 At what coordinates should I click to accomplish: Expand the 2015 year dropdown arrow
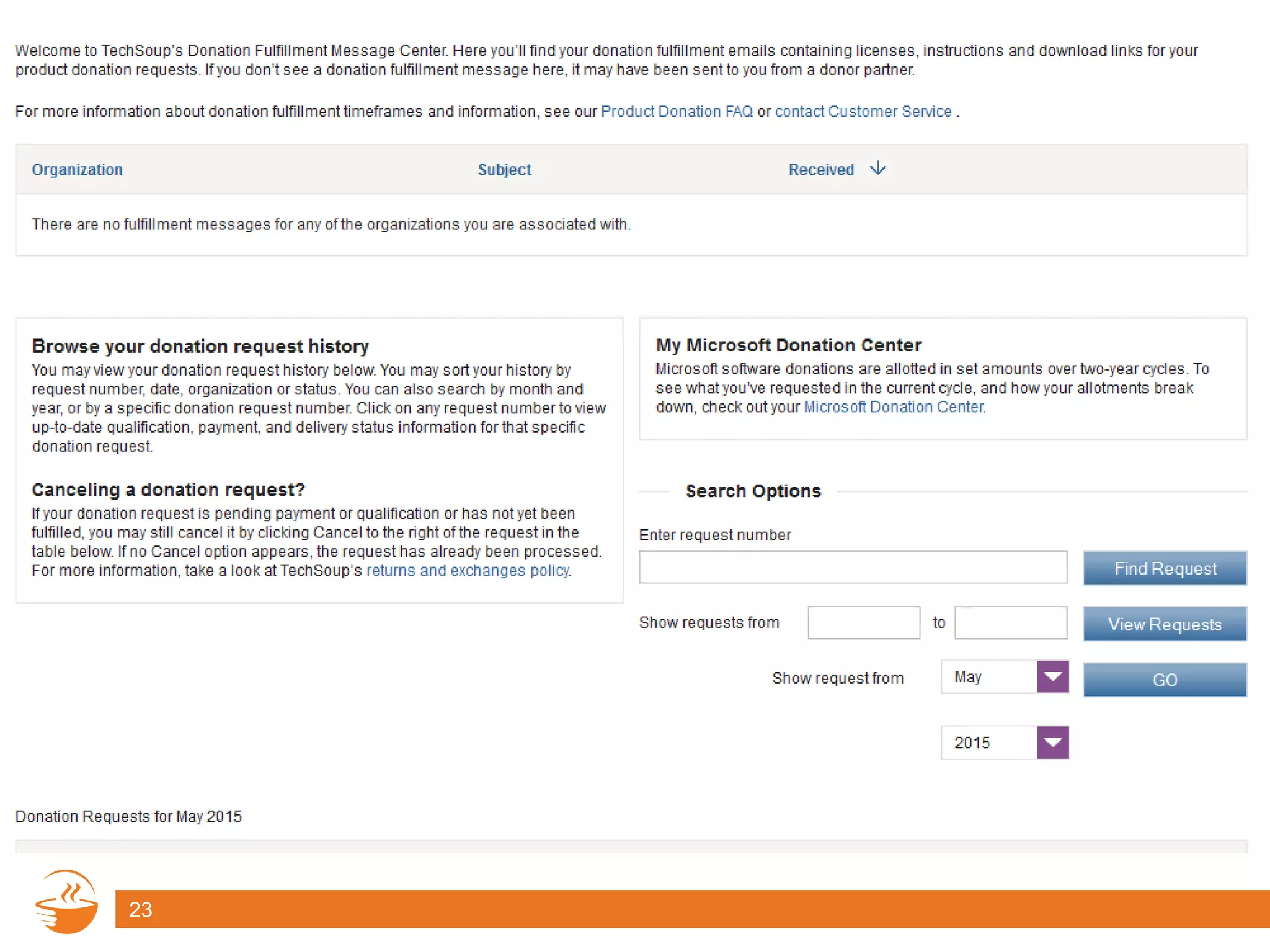click(x=1052, y=742)
